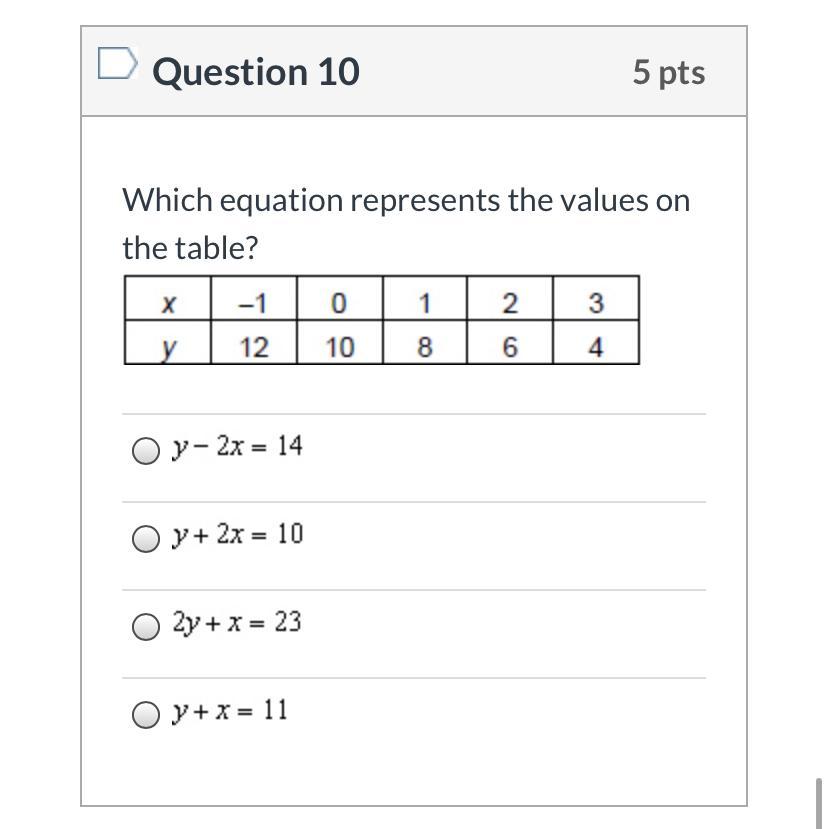The height and width of the screenshot is (829, 828).
Task: Click the Question 10 heading
Action: coord(256,72)
